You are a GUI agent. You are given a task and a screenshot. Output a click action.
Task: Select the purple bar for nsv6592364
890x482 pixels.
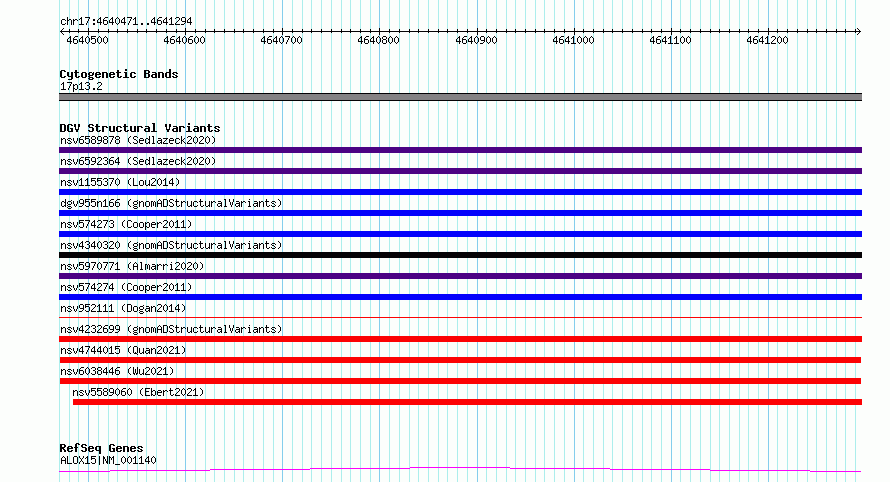460,171
